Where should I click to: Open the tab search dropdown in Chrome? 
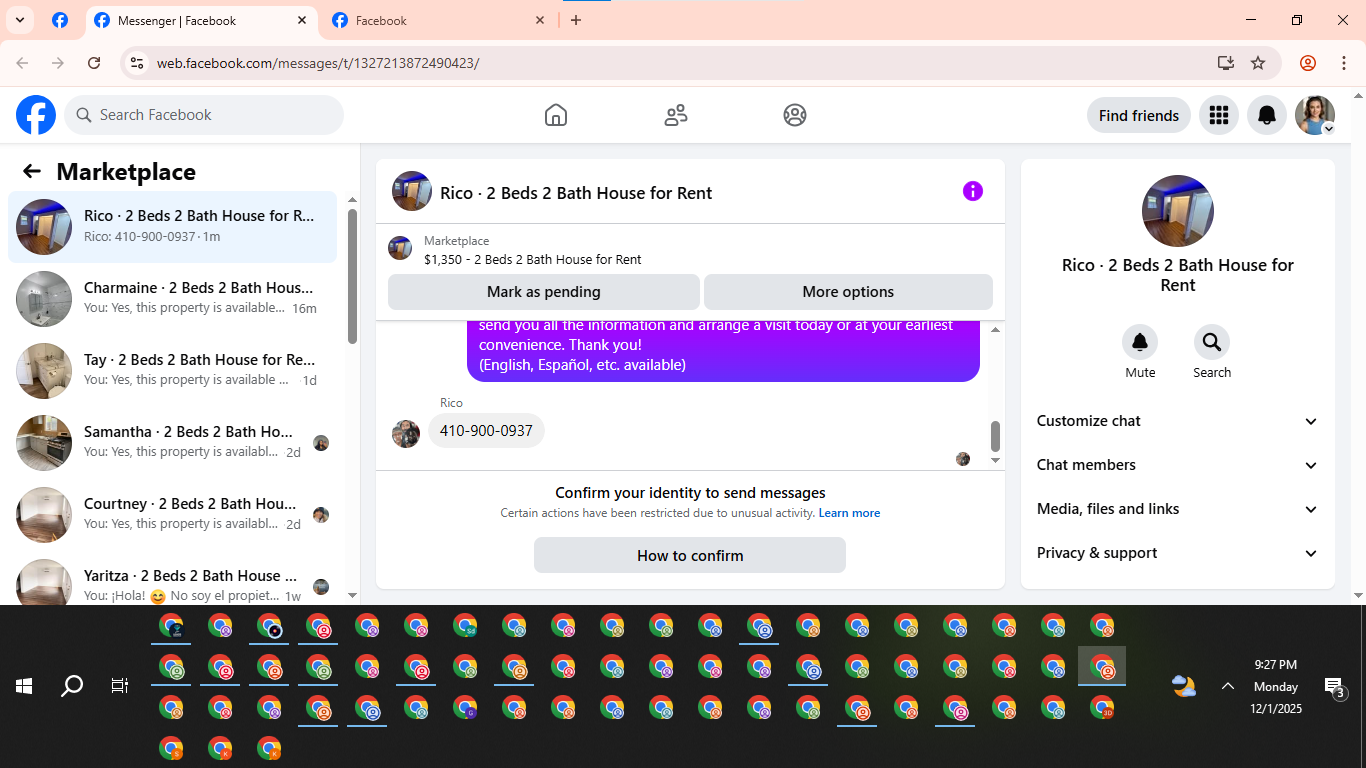19,20
